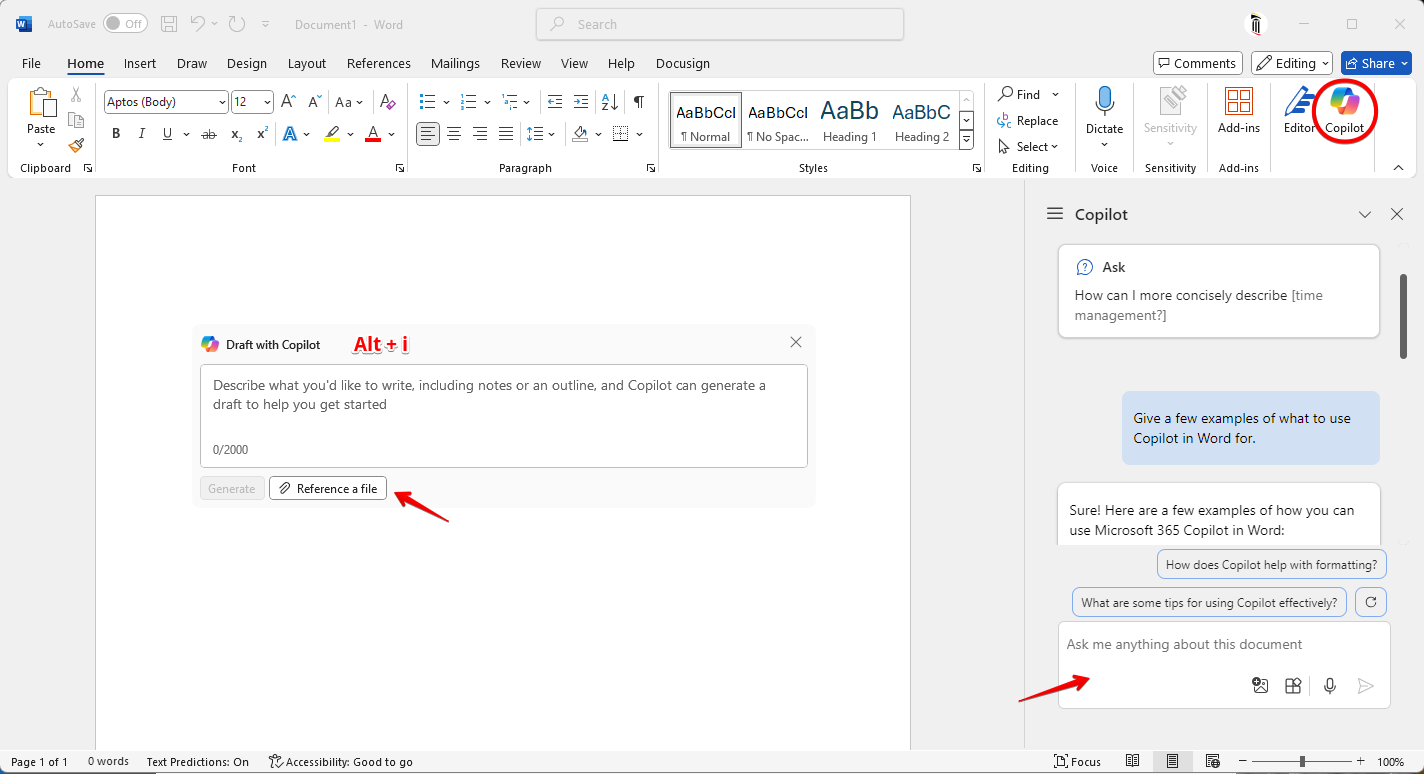Click the Reference a file button
Image resolution: width=1424 pixels, height=774 pixels.
328,488
